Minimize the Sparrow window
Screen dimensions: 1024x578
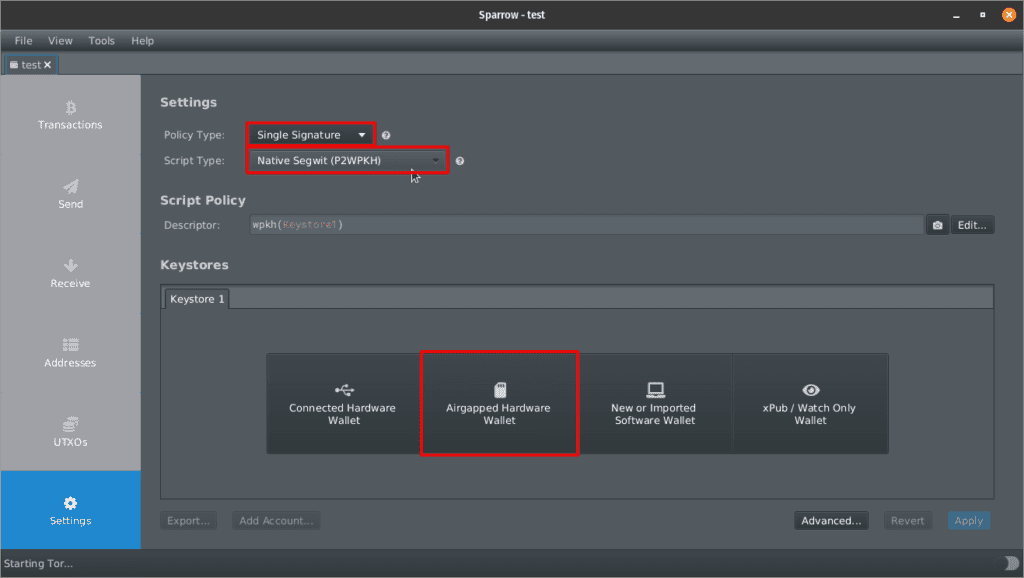click(x=956, y=15)
